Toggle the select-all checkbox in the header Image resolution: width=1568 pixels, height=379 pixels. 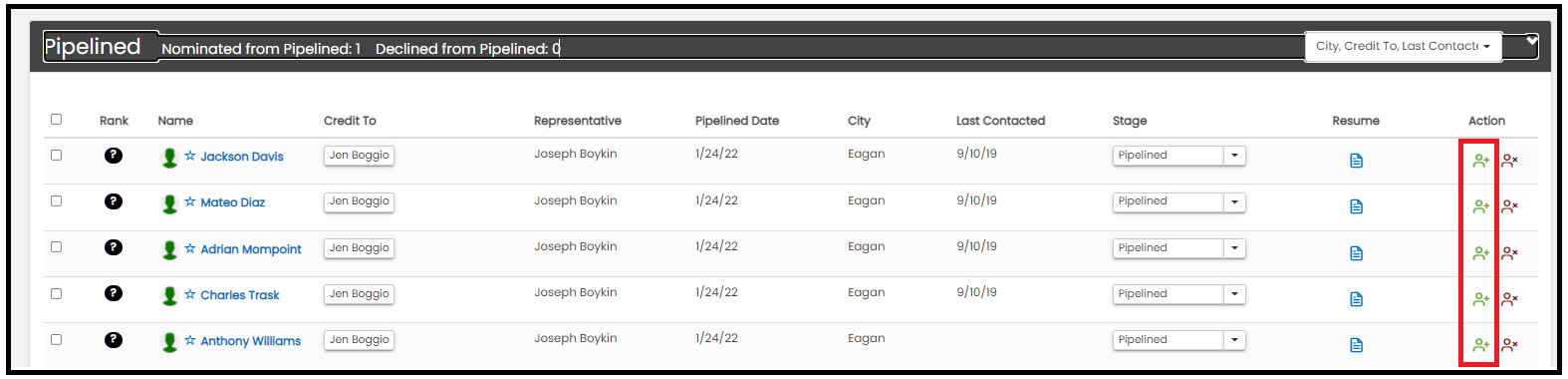click(x=56, y=119)
